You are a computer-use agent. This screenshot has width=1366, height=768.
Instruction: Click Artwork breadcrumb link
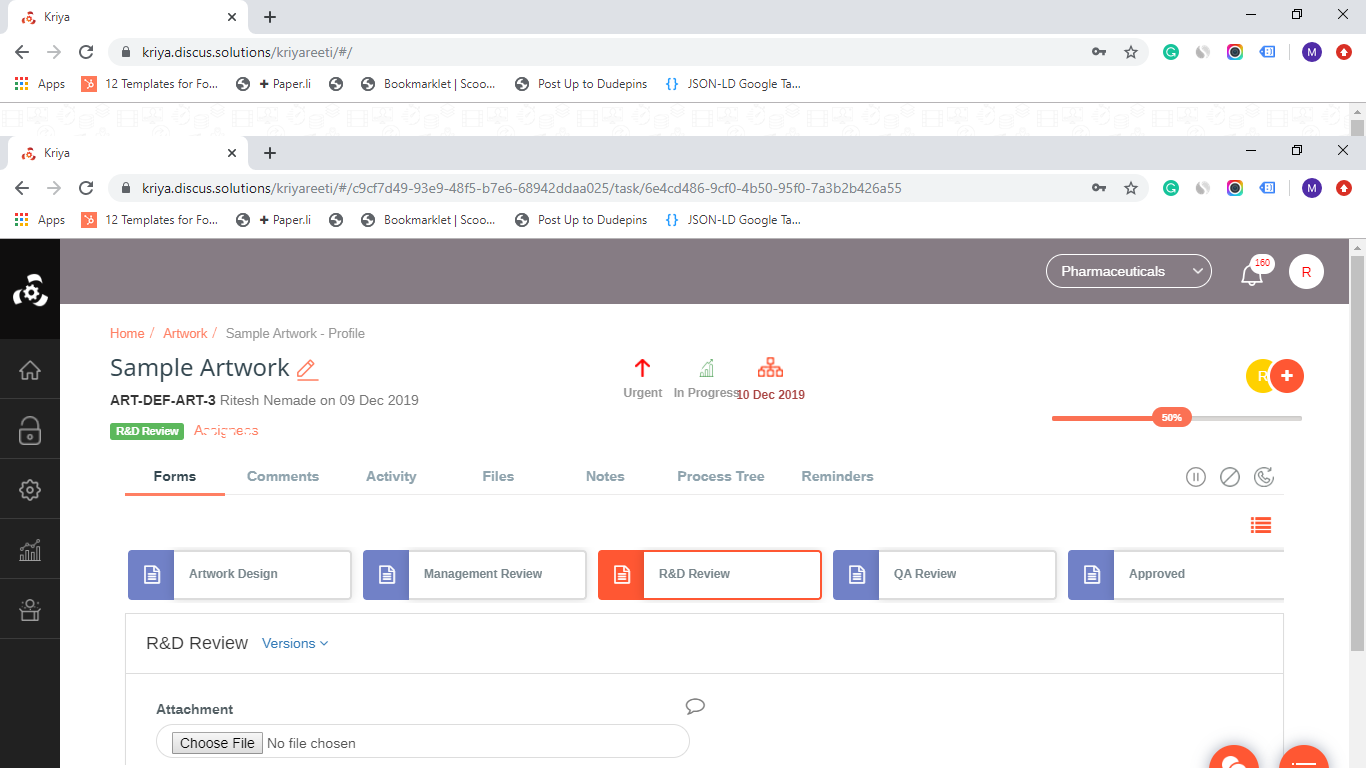[x=185, y=333]
